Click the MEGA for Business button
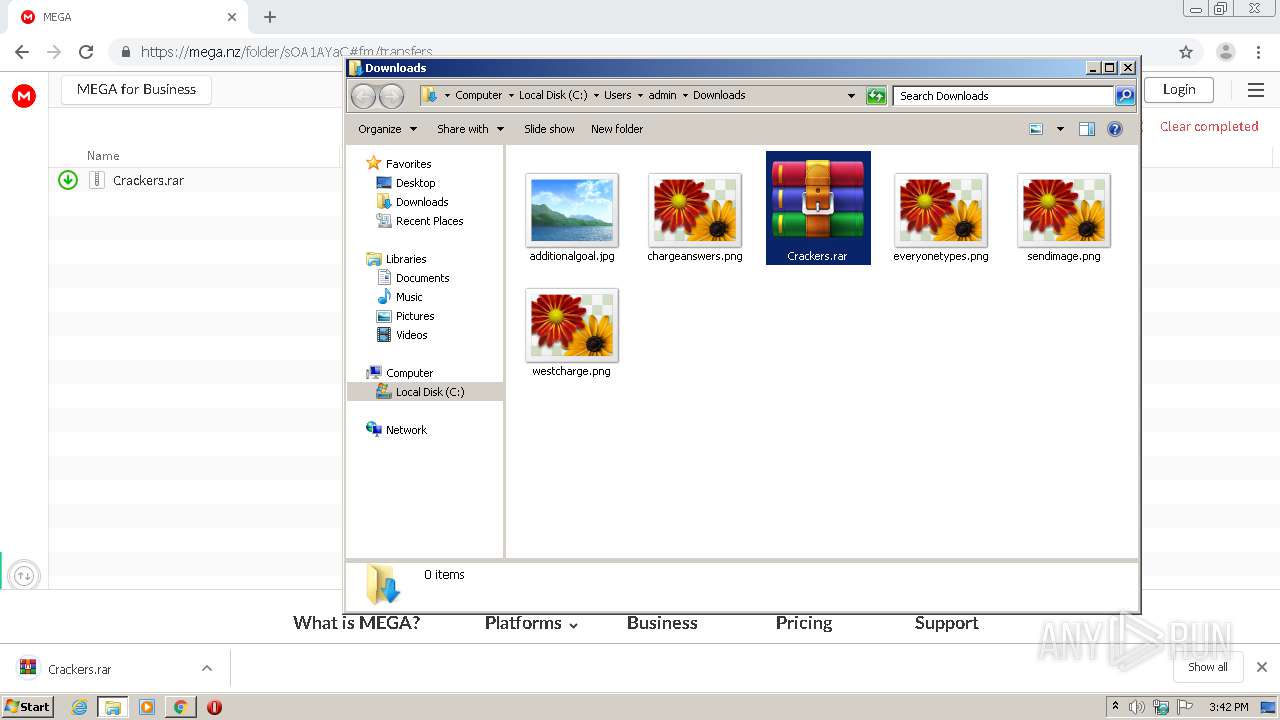 136,89
